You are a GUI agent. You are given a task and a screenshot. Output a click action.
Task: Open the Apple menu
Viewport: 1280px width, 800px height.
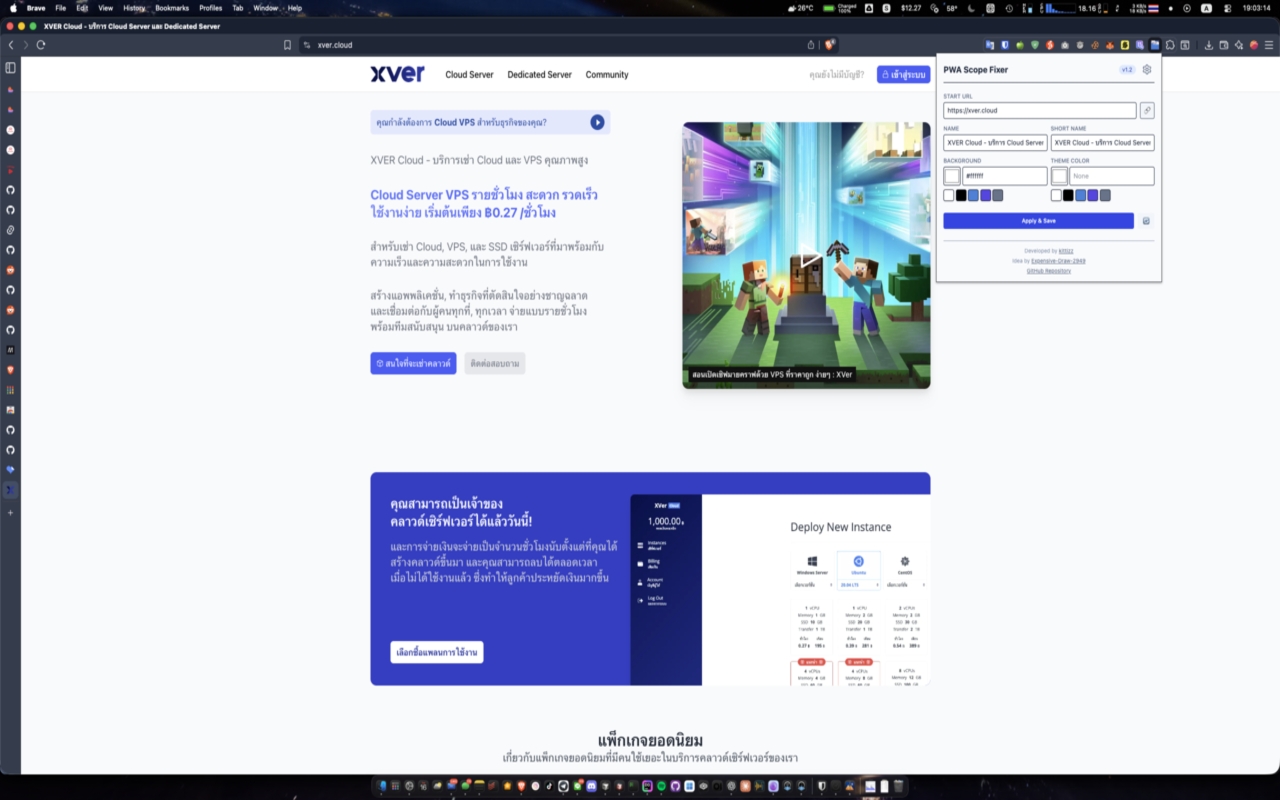click(x=14, y=7)
